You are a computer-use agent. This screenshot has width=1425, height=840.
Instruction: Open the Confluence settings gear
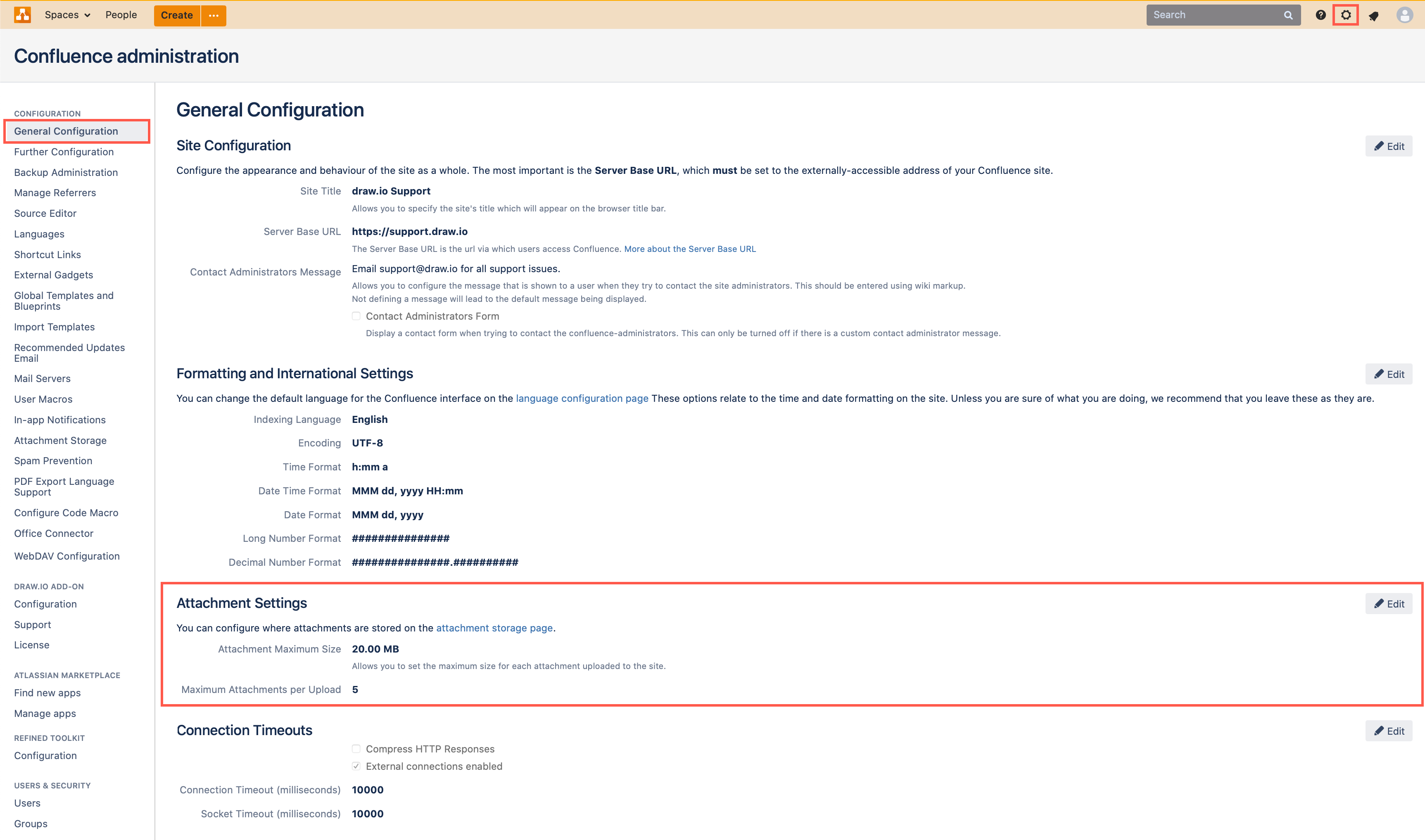tap(1346, 15)
